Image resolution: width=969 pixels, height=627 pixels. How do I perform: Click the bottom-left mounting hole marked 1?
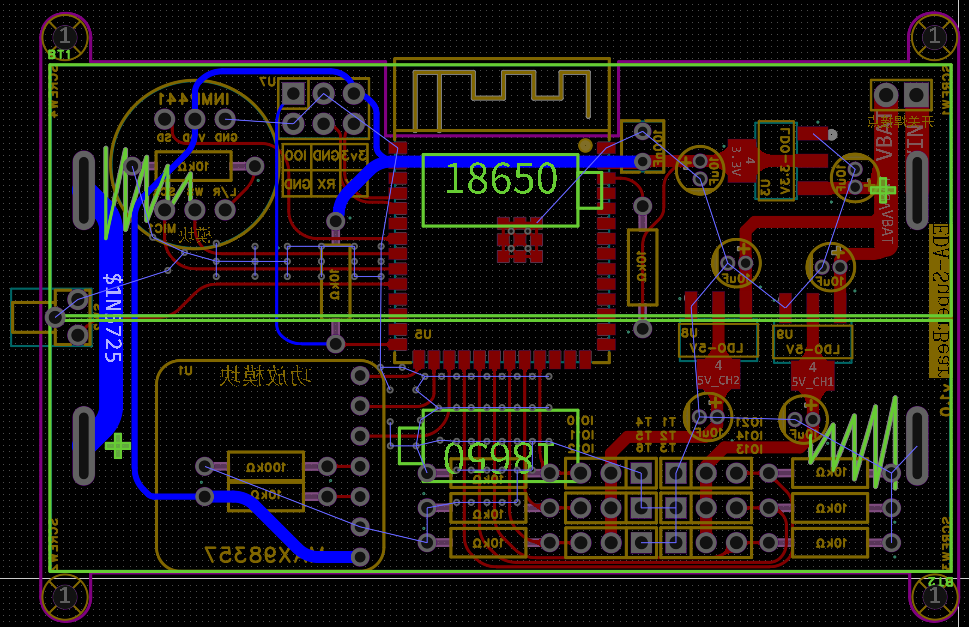(65, 597)
